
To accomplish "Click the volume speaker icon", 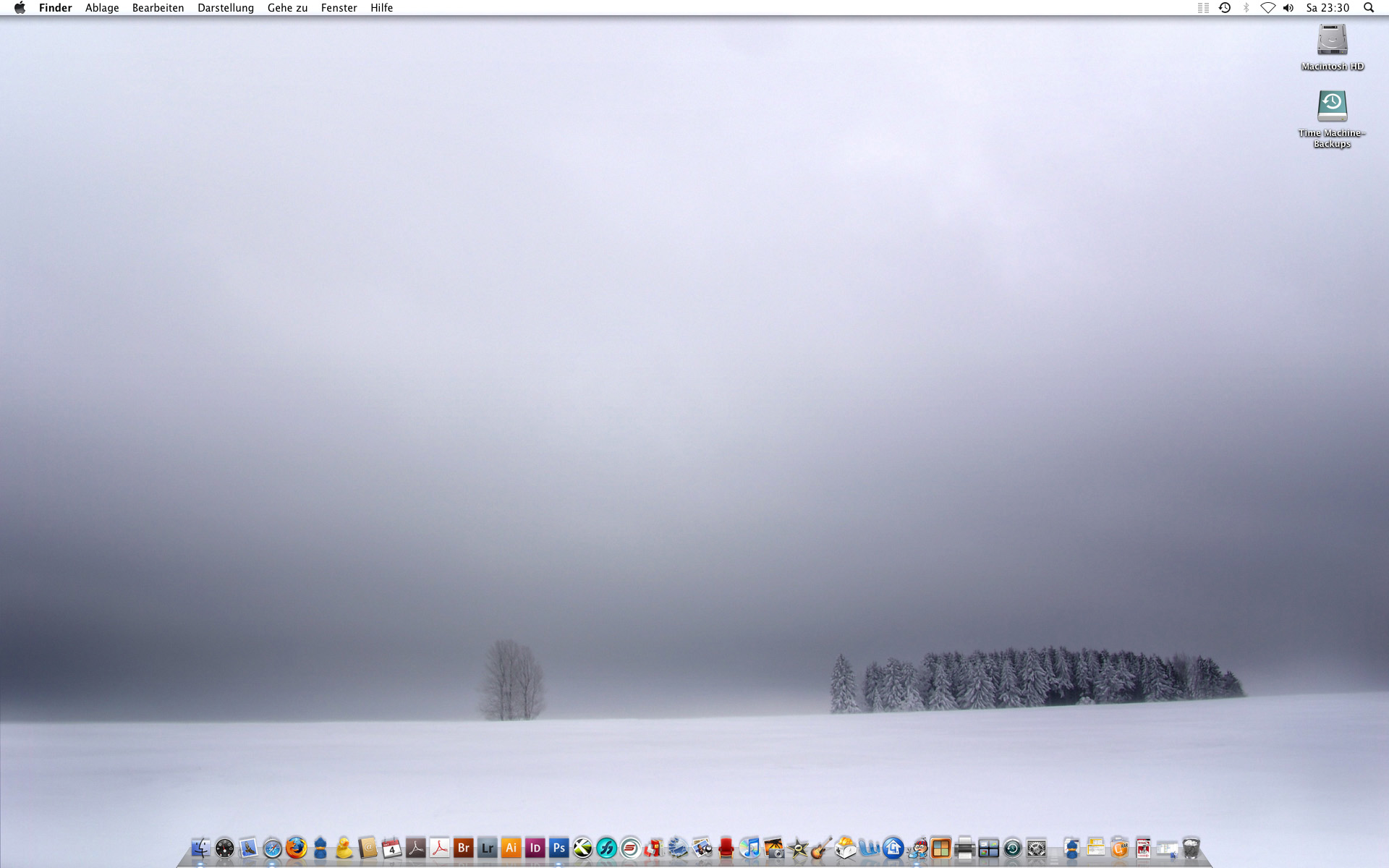I will (1288, 8).
